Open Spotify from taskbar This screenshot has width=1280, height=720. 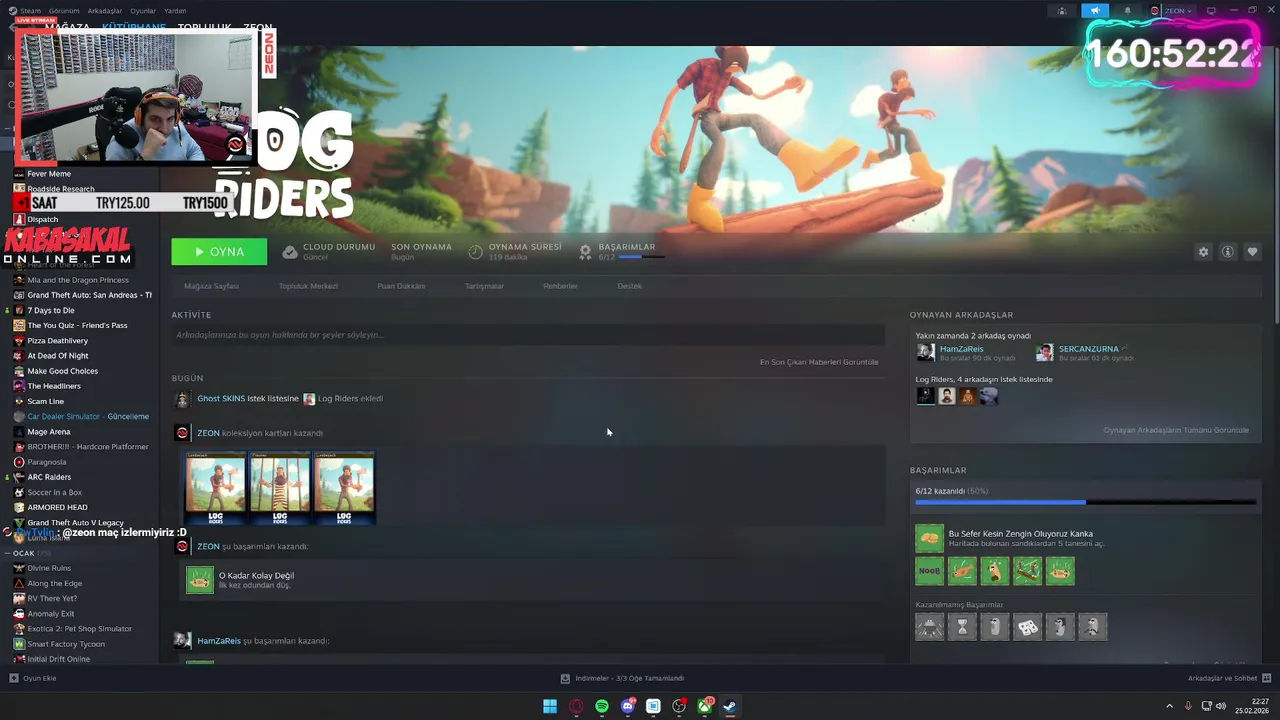coord(602,706)
